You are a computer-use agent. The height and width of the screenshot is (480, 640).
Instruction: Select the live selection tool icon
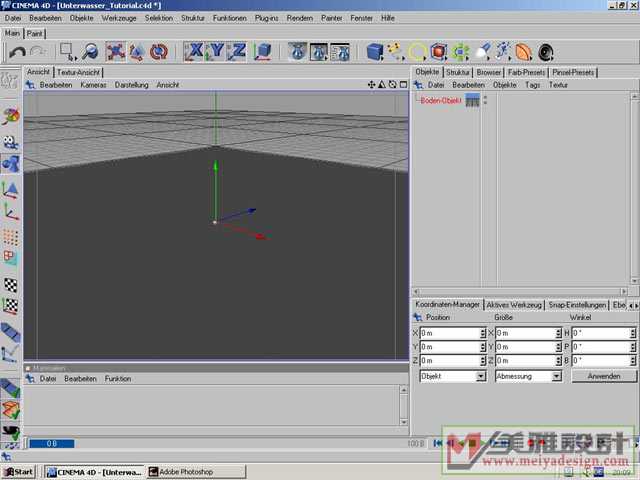pos(68,52)
